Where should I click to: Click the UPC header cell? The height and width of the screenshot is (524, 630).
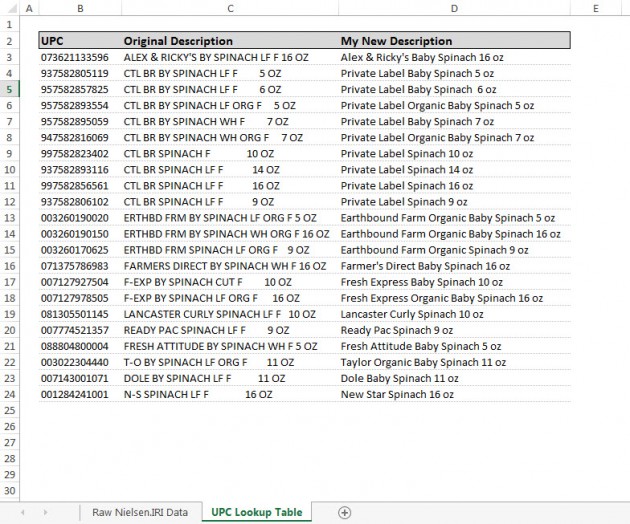[x=80, y=41]
